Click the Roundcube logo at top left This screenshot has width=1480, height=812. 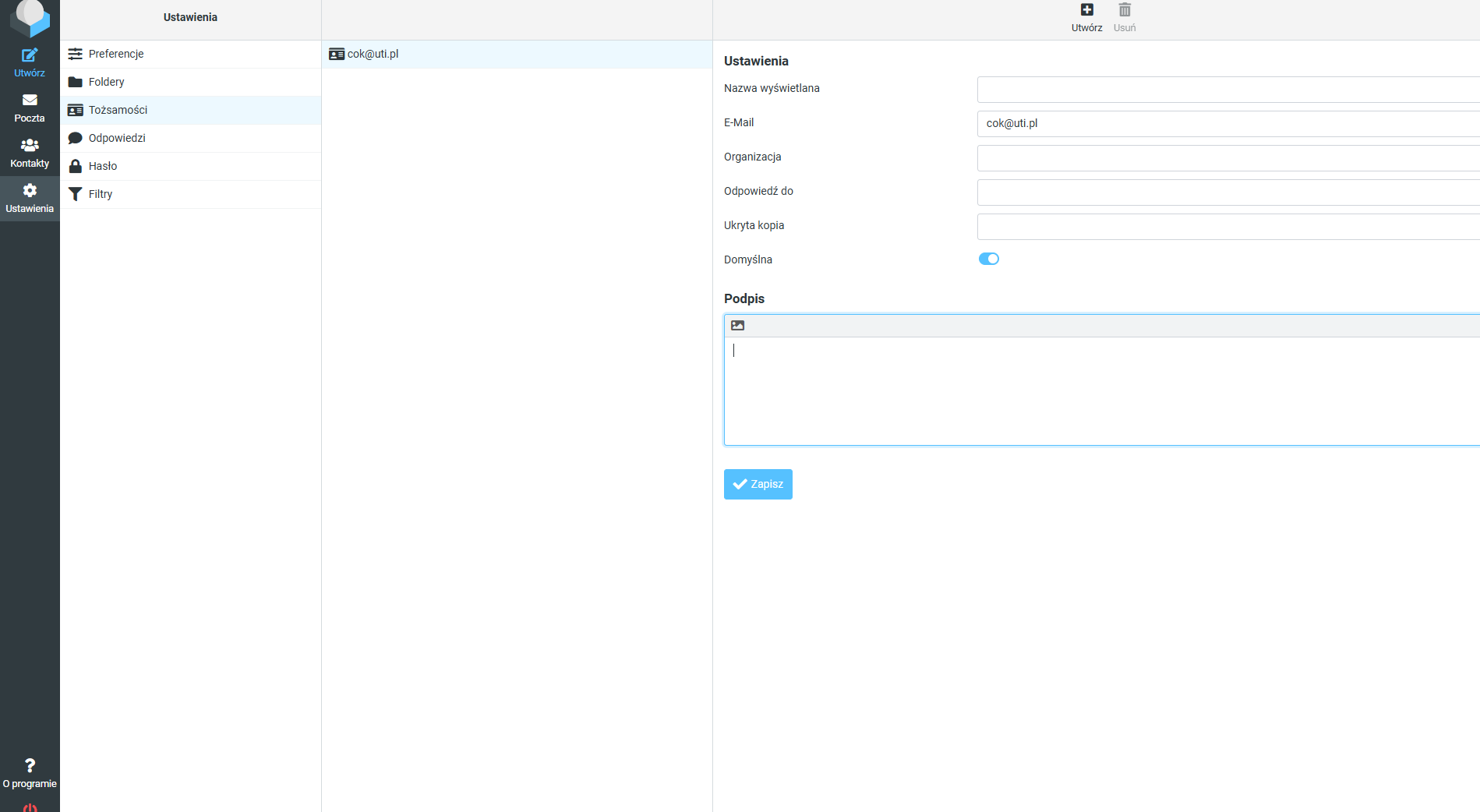tap(30, 17)
